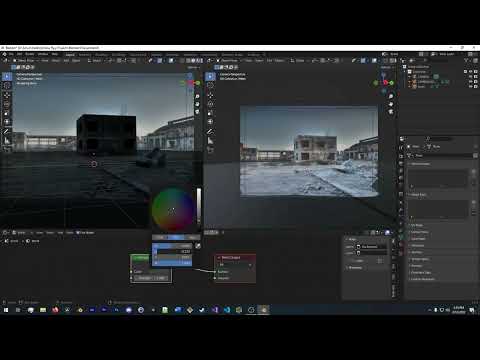Open Object Mode dropdown in left viewport
Viewport: 480px width, 360px height.
(25, 61)
